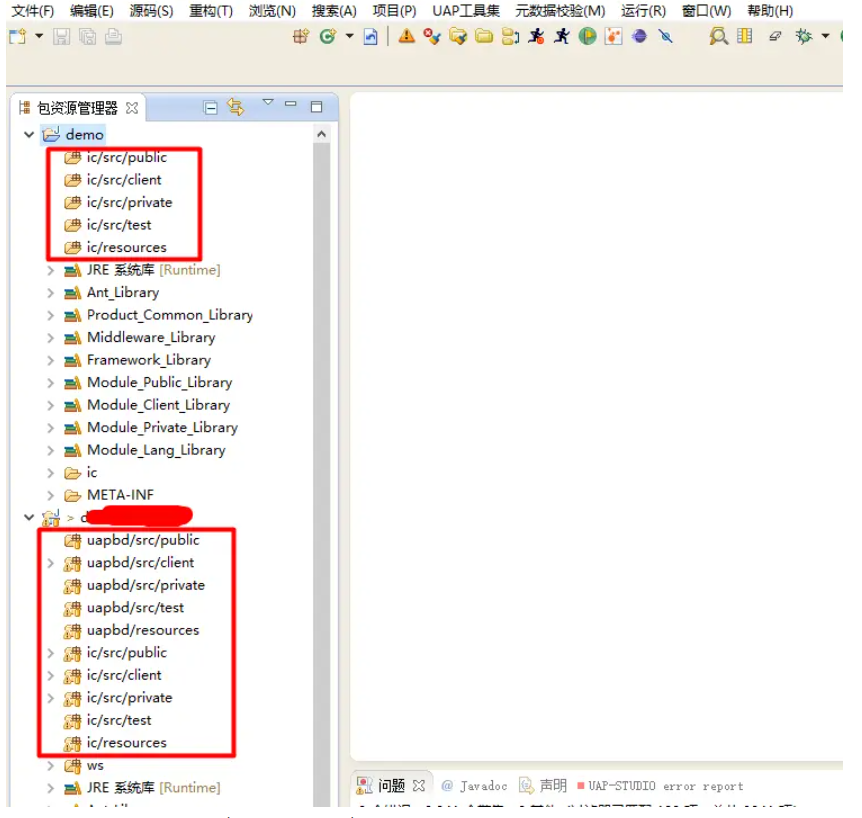The image size is (862, 818).
Task: Open the package explorer view menu triangle
Action: pyautogui.click(x=268, y=103)
